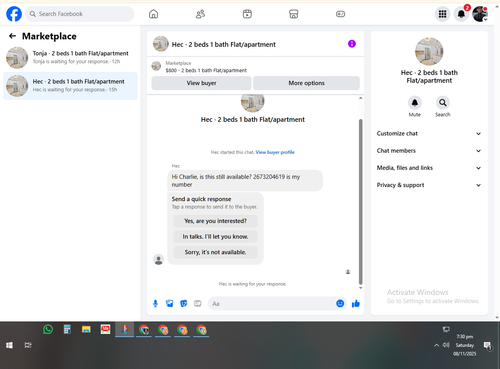Search in conversation magnifier icon

[442, 103]
